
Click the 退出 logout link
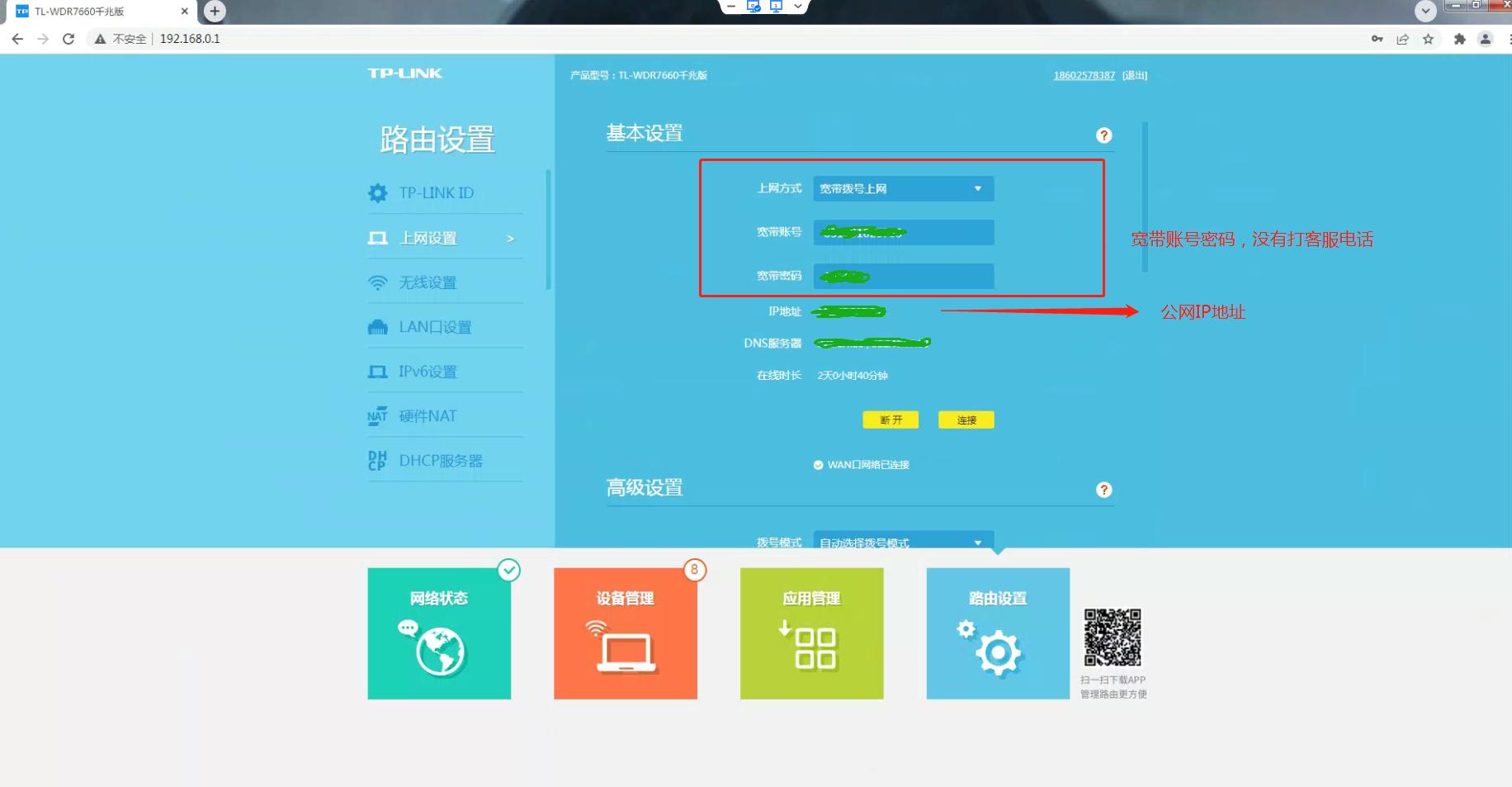click(x=1134, y=74)
